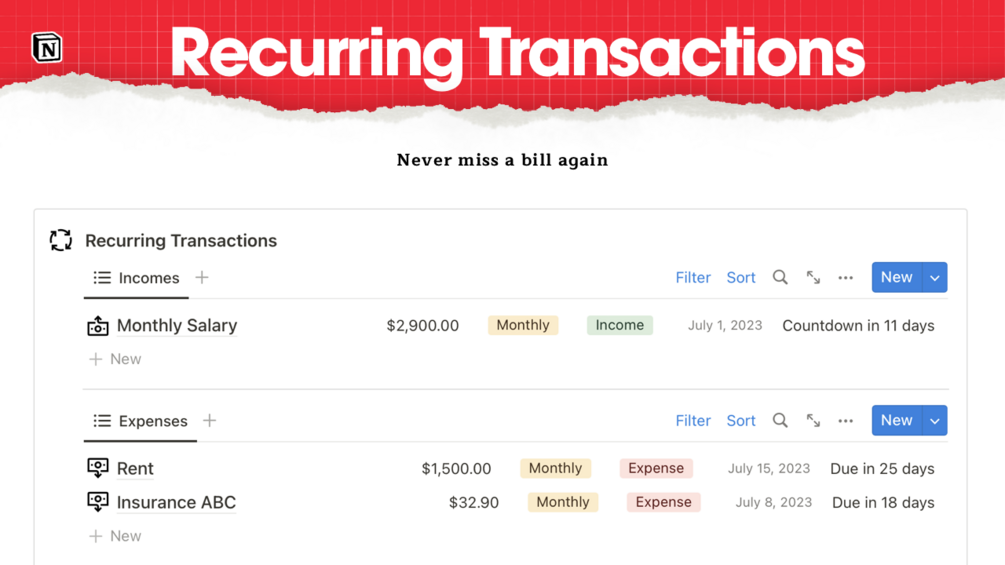Screen dimensions: 1005x565
Task: Open the Insurance ABC entry
Action: click(176, 502)
